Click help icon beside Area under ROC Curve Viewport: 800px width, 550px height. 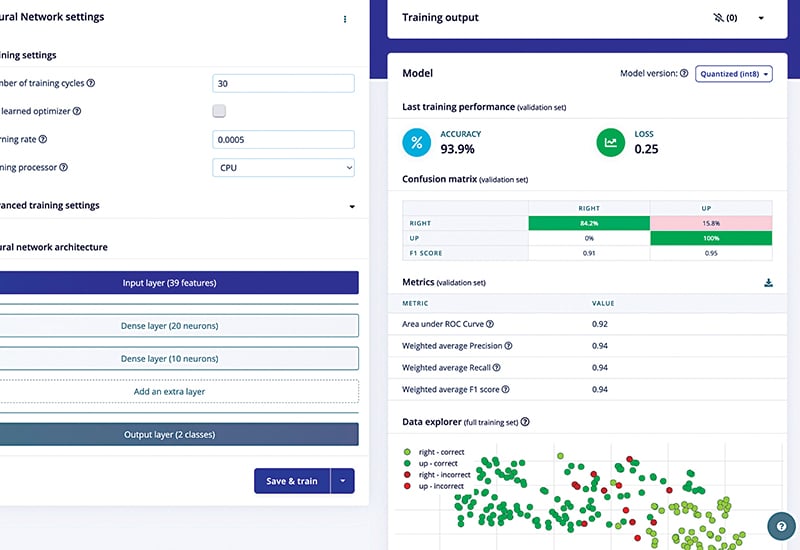(490, 324)
